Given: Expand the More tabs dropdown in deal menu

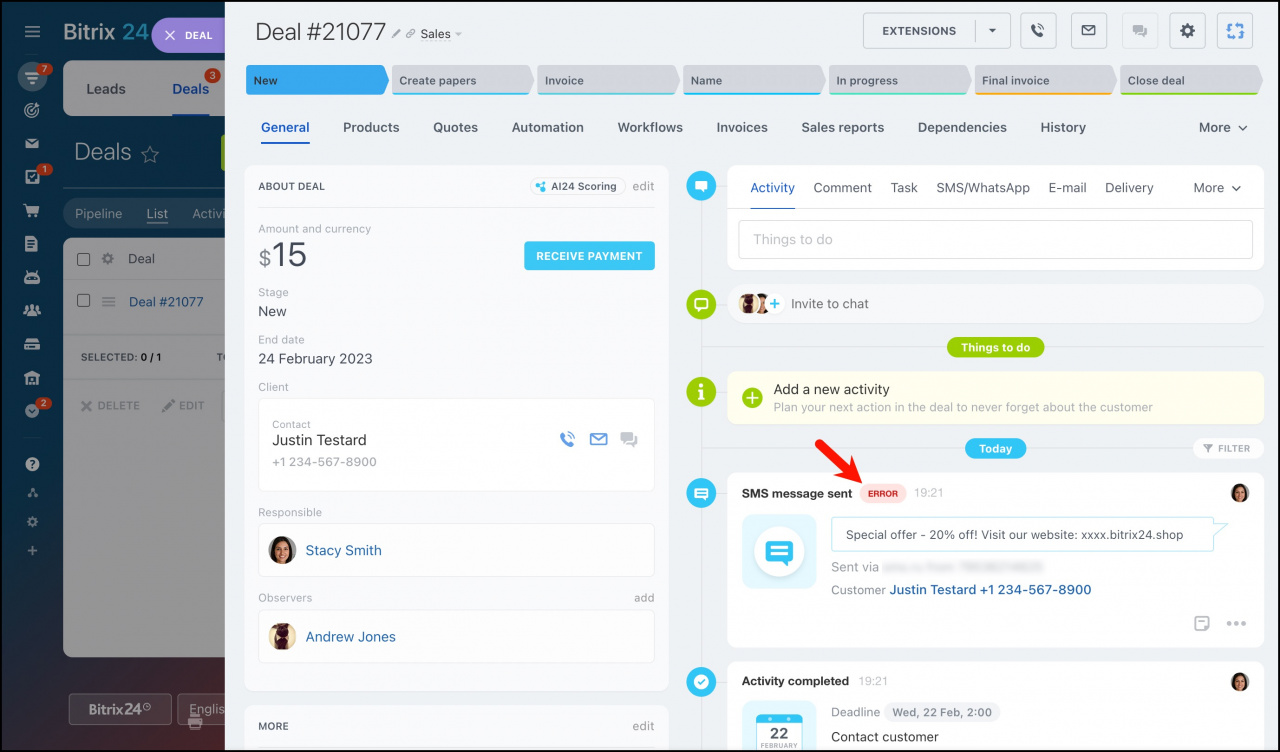Looking at the screenshot, I should 1223,128.
